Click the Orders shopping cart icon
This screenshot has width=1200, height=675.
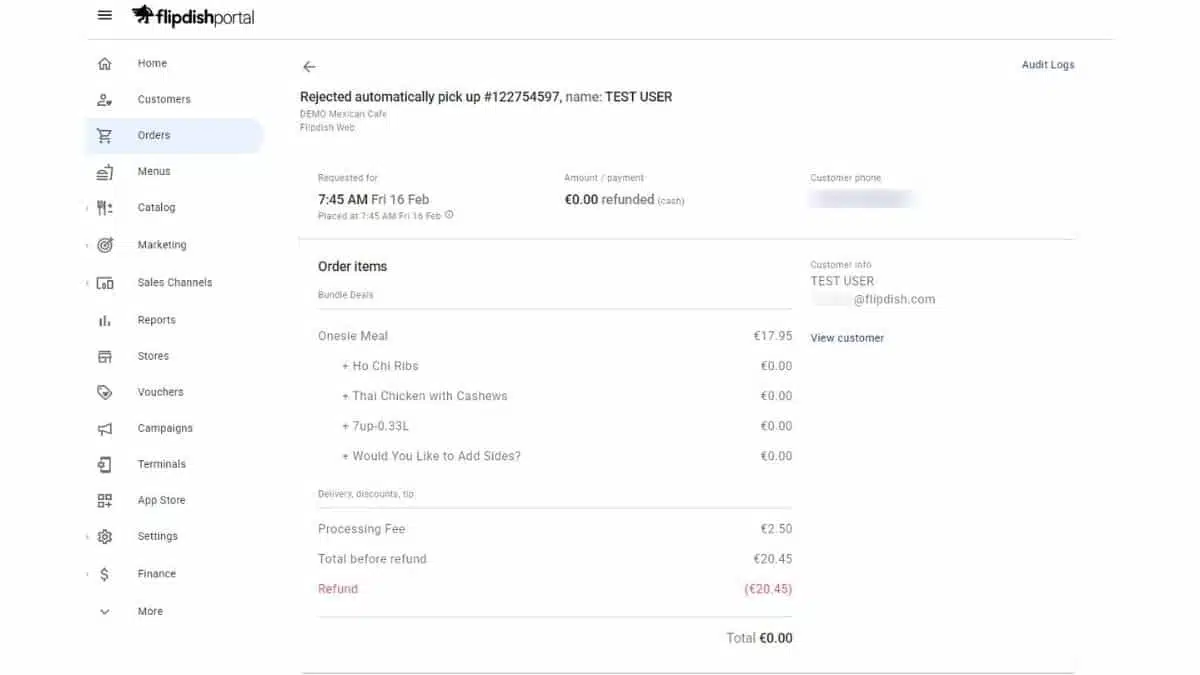(105, 136)
